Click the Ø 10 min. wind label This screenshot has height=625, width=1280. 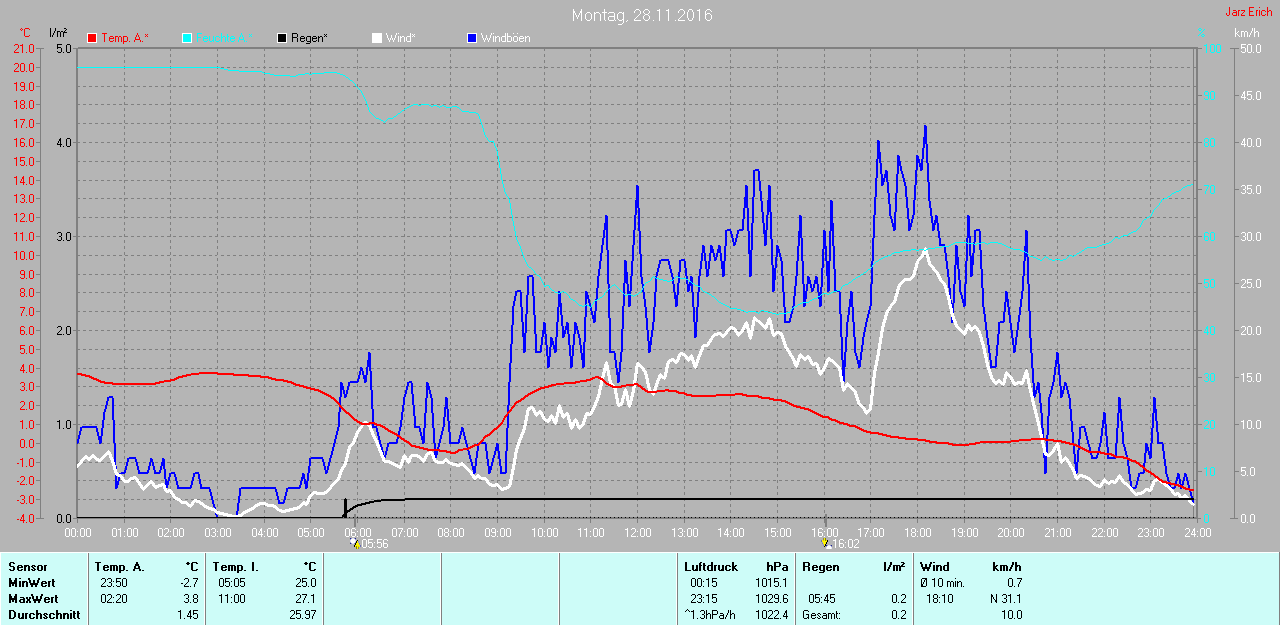943,582
